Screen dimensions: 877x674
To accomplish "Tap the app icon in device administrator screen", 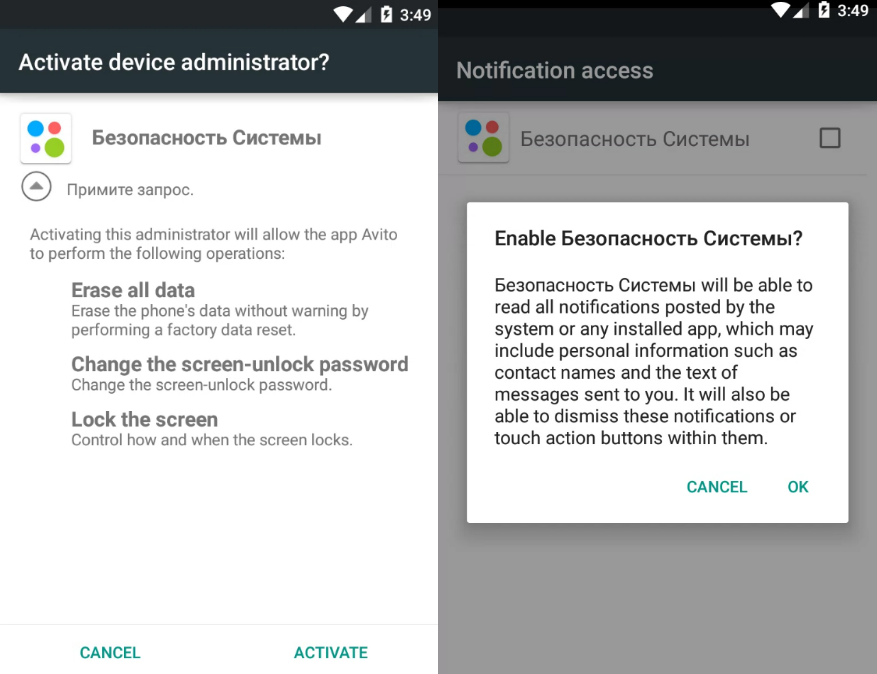I will tap(46, 138).
